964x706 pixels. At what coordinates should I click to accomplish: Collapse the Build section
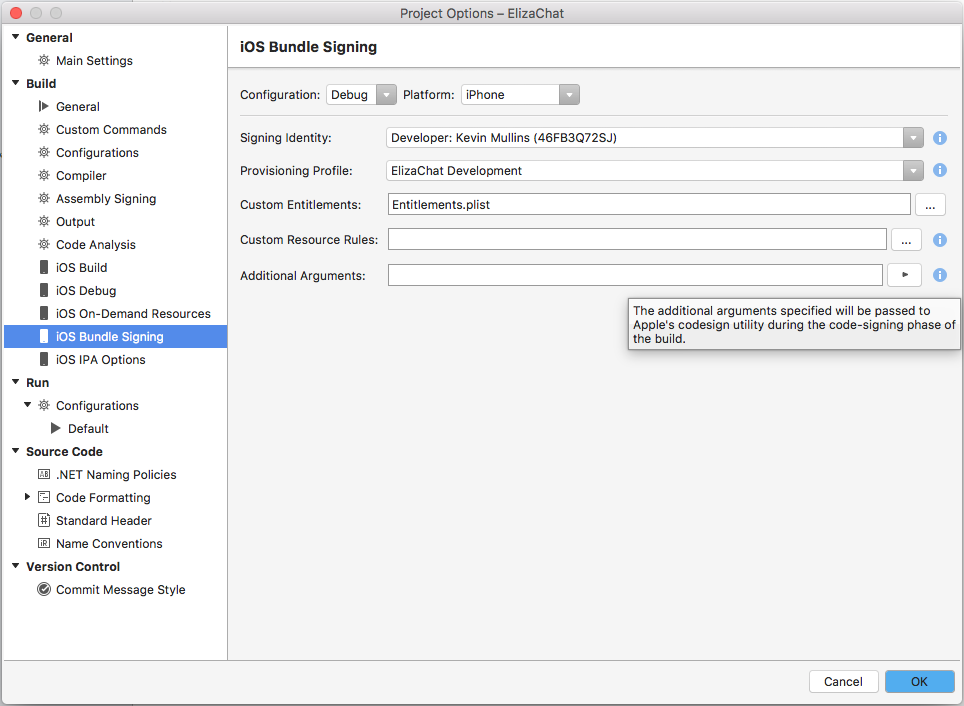(x=13, y=83)
